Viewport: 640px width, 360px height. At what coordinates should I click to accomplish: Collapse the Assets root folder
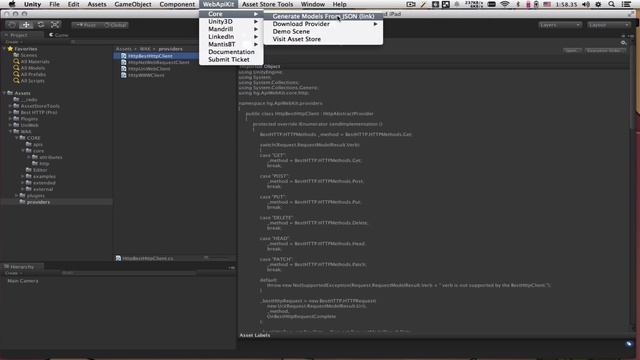(x=4, y=93)
